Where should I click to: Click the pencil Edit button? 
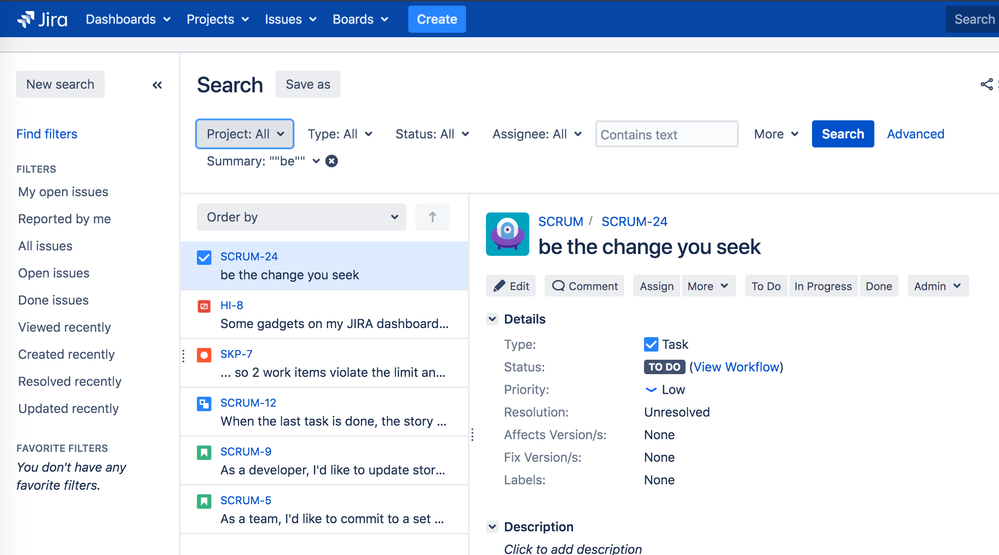point(511,286)
